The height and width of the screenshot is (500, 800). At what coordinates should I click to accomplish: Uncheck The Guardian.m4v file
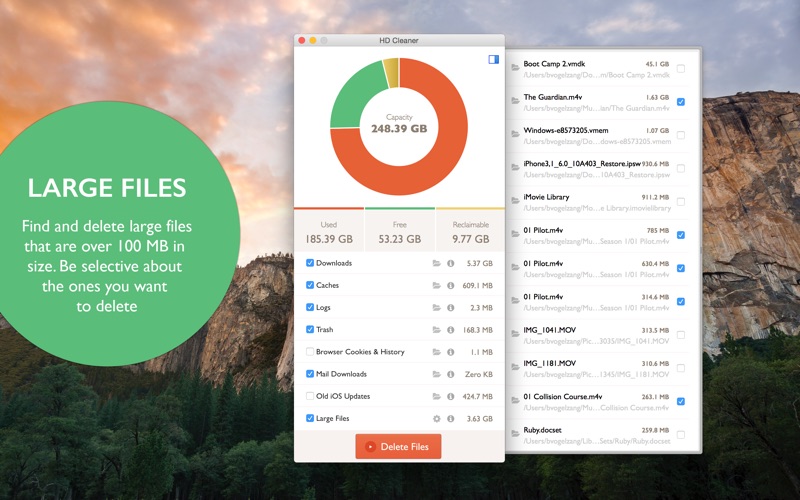click(681, 102)
